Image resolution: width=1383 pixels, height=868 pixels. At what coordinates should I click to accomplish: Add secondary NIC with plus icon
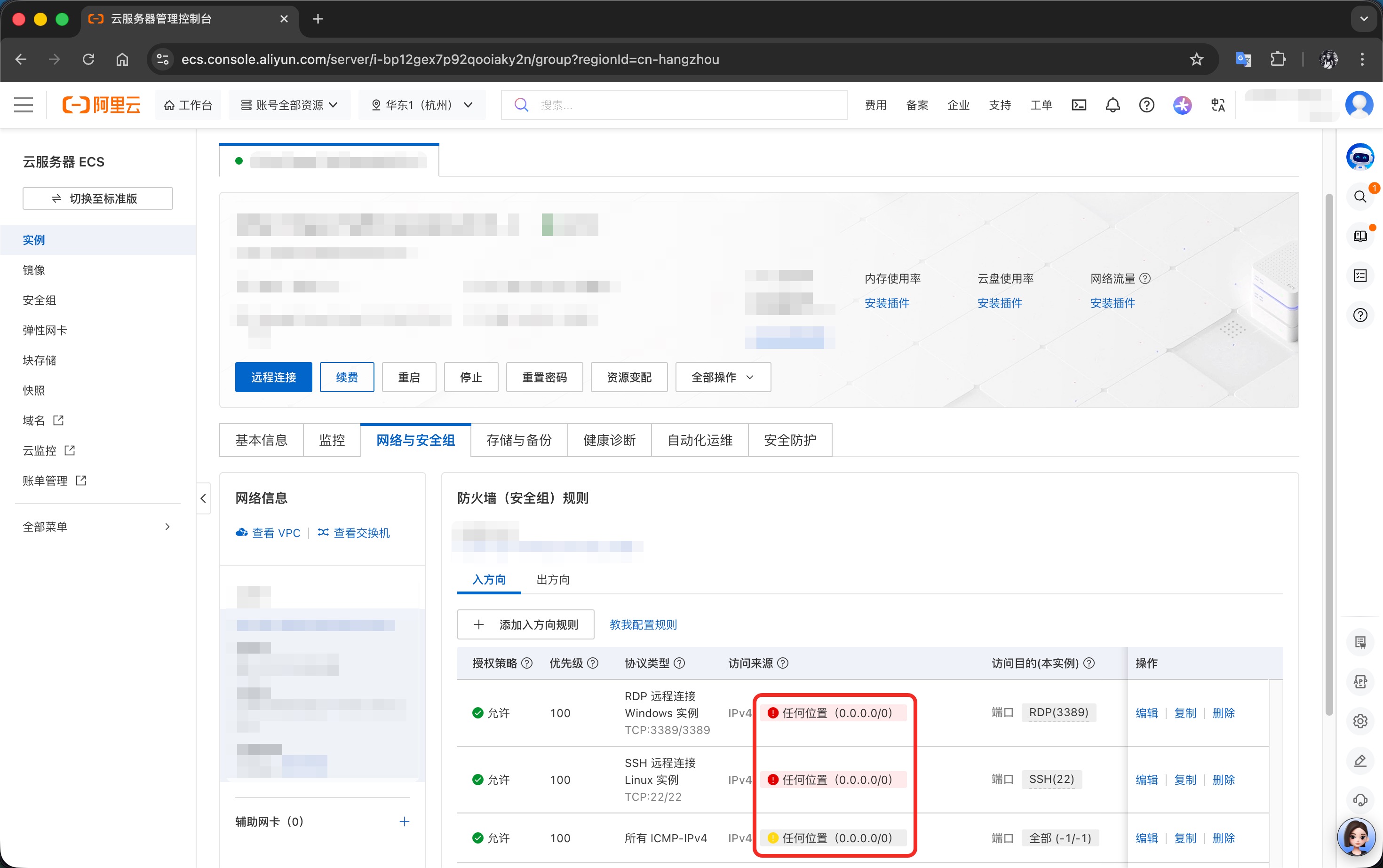coord(405,821)
